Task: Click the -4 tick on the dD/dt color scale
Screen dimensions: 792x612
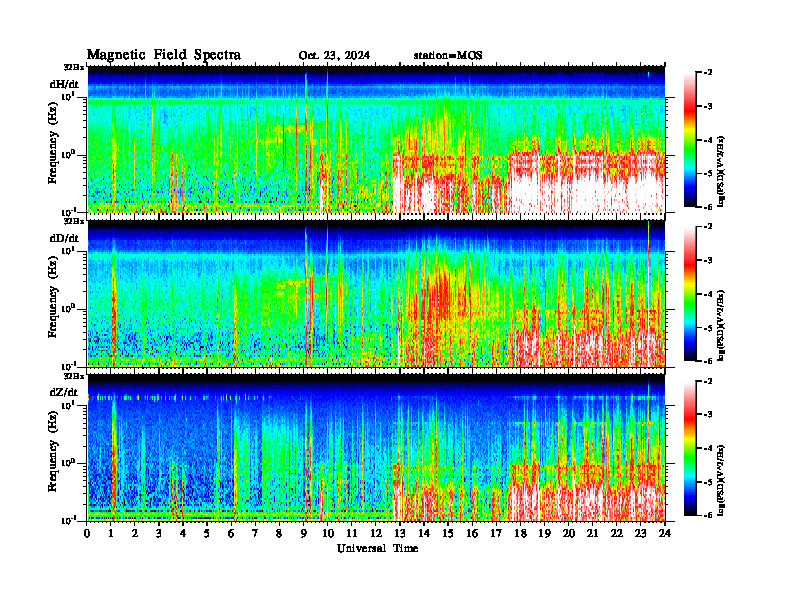Action: (708, 294)
